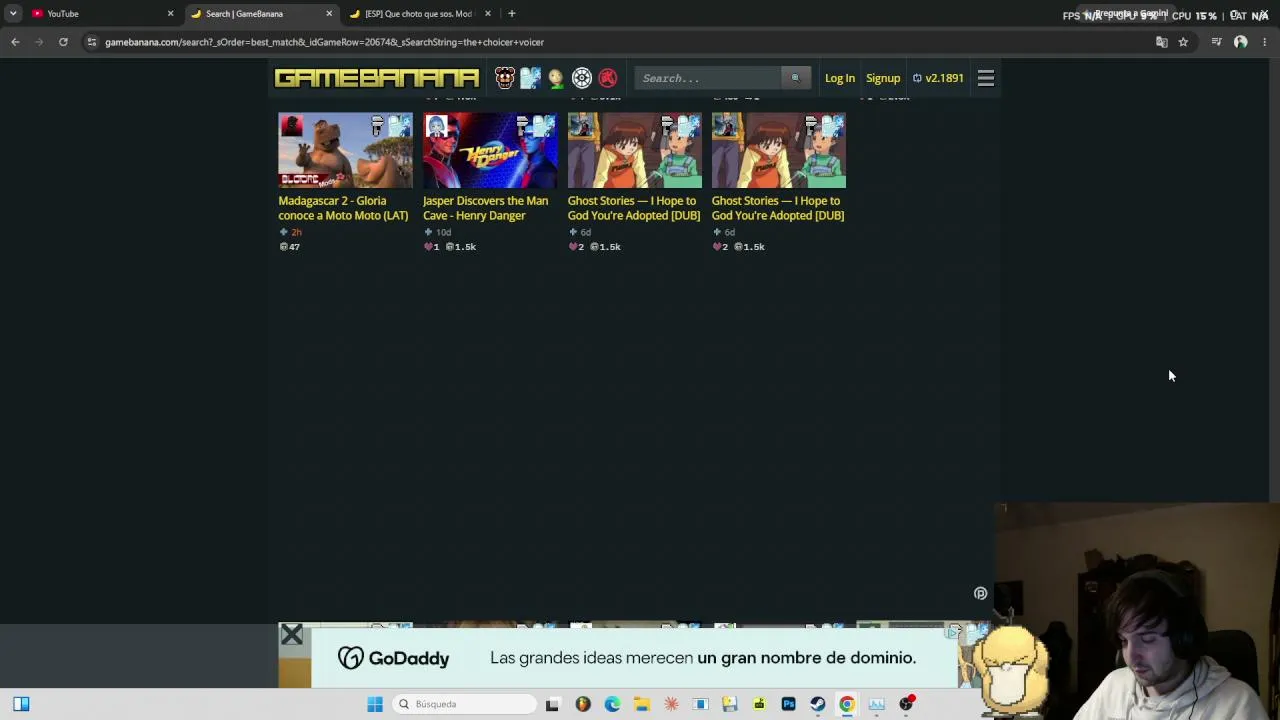The width and height of the screenshot is (1280, 720).
Task: Bookmark this page with the star icon
Action: tap(1183, 42)
